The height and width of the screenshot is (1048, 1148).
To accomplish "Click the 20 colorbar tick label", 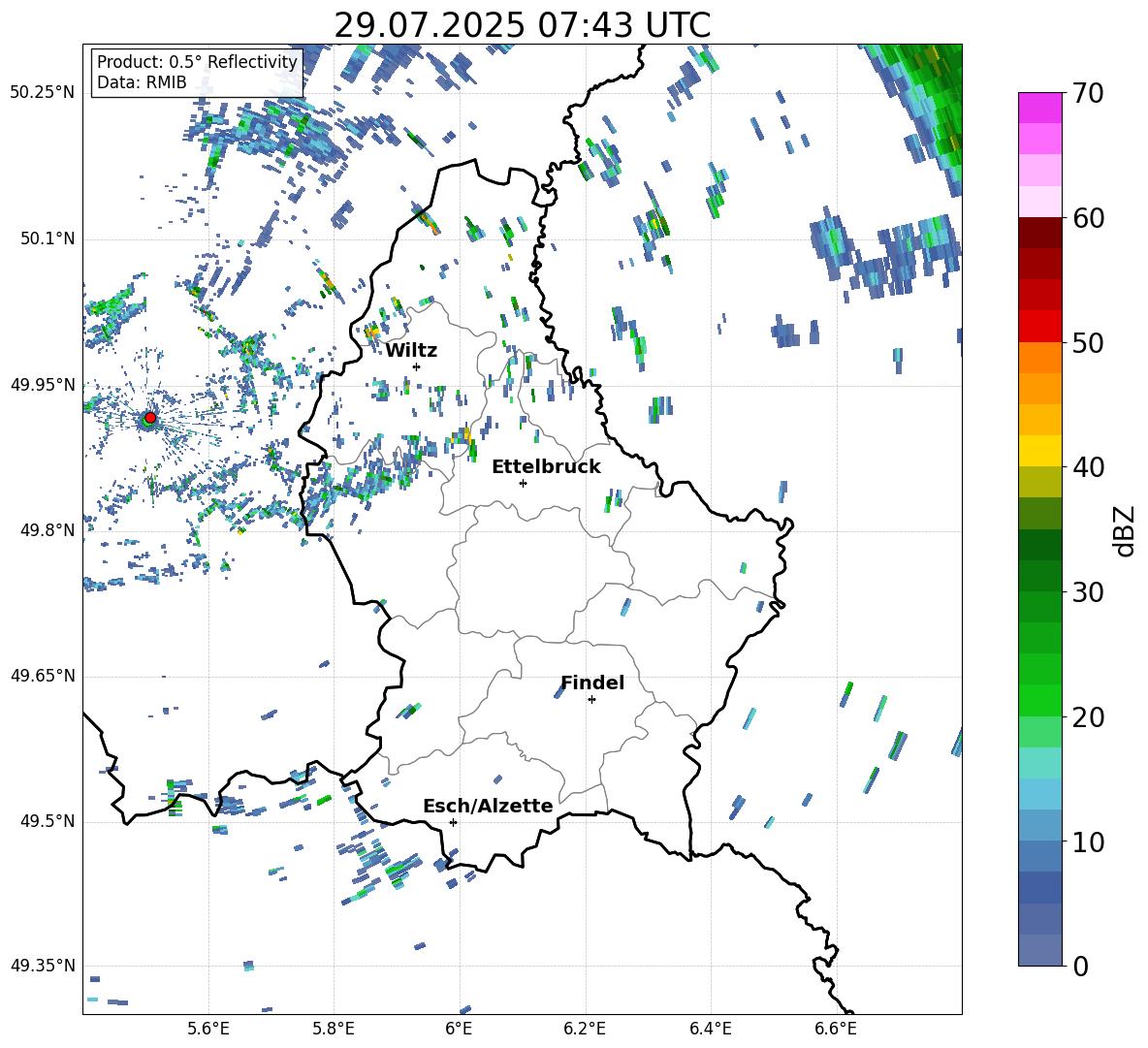I will tap(1088, 717).
